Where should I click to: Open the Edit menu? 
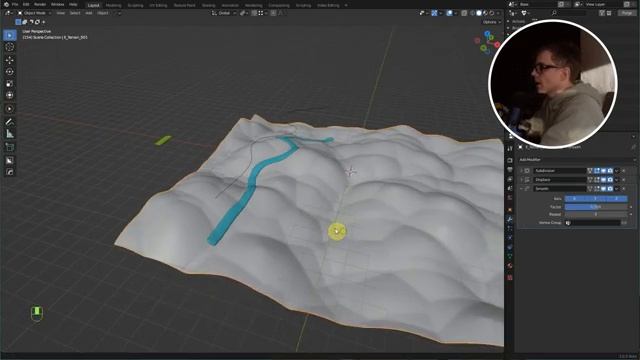click(x=26, y=4)
